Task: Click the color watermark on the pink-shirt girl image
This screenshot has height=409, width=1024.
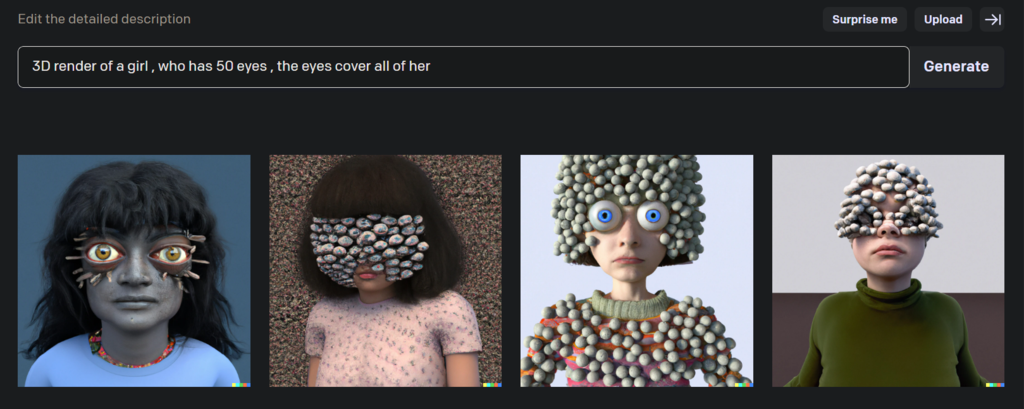Action: pos(492,385)
